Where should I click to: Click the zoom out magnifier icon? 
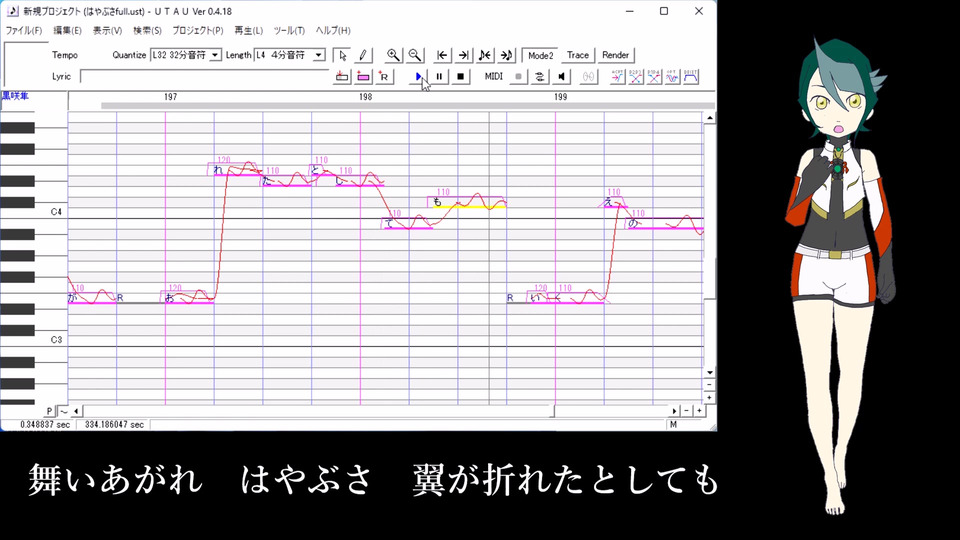[x=414, y=55]
